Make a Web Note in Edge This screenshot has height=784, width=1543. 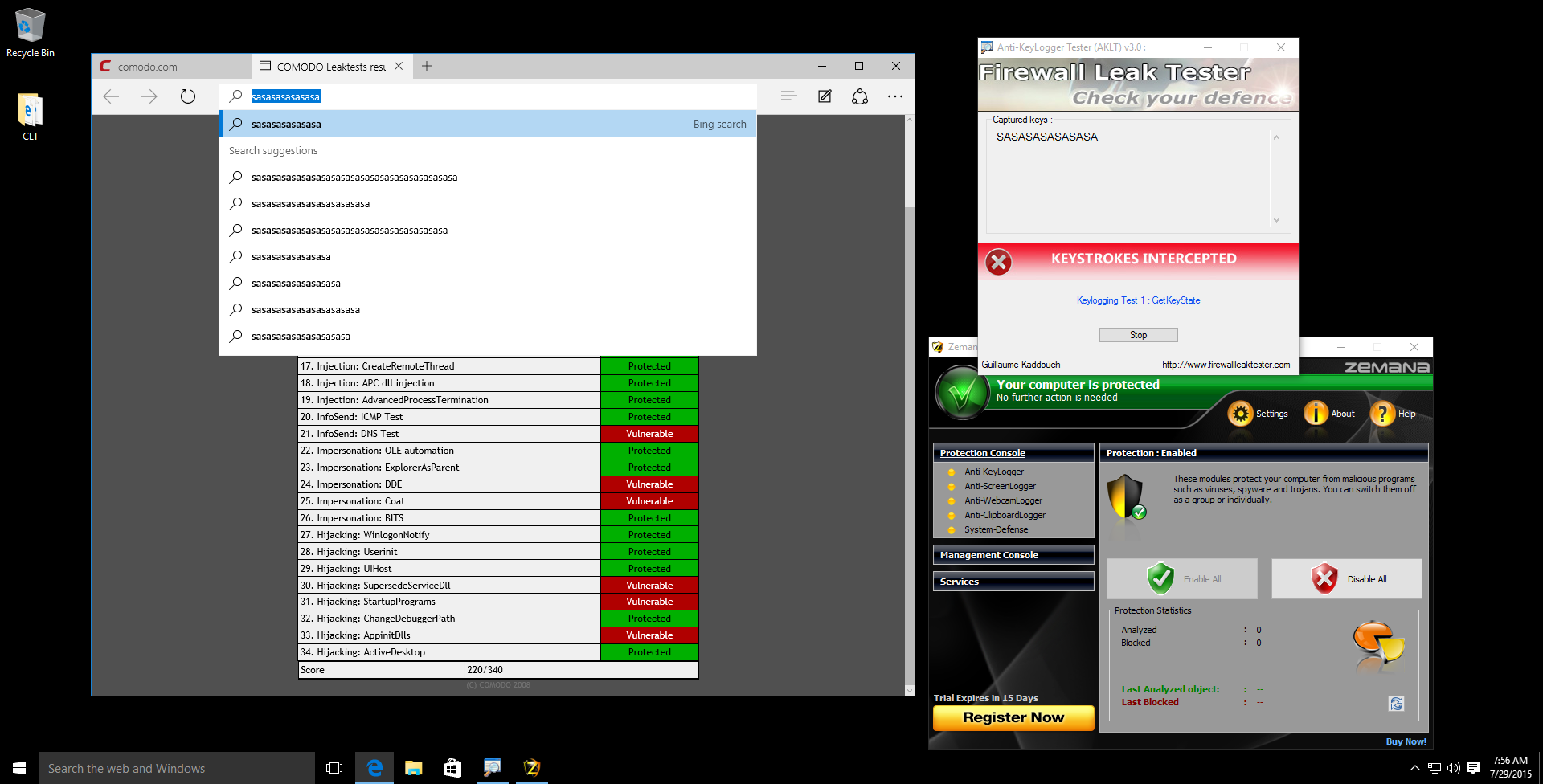click(x=825, y=96)
